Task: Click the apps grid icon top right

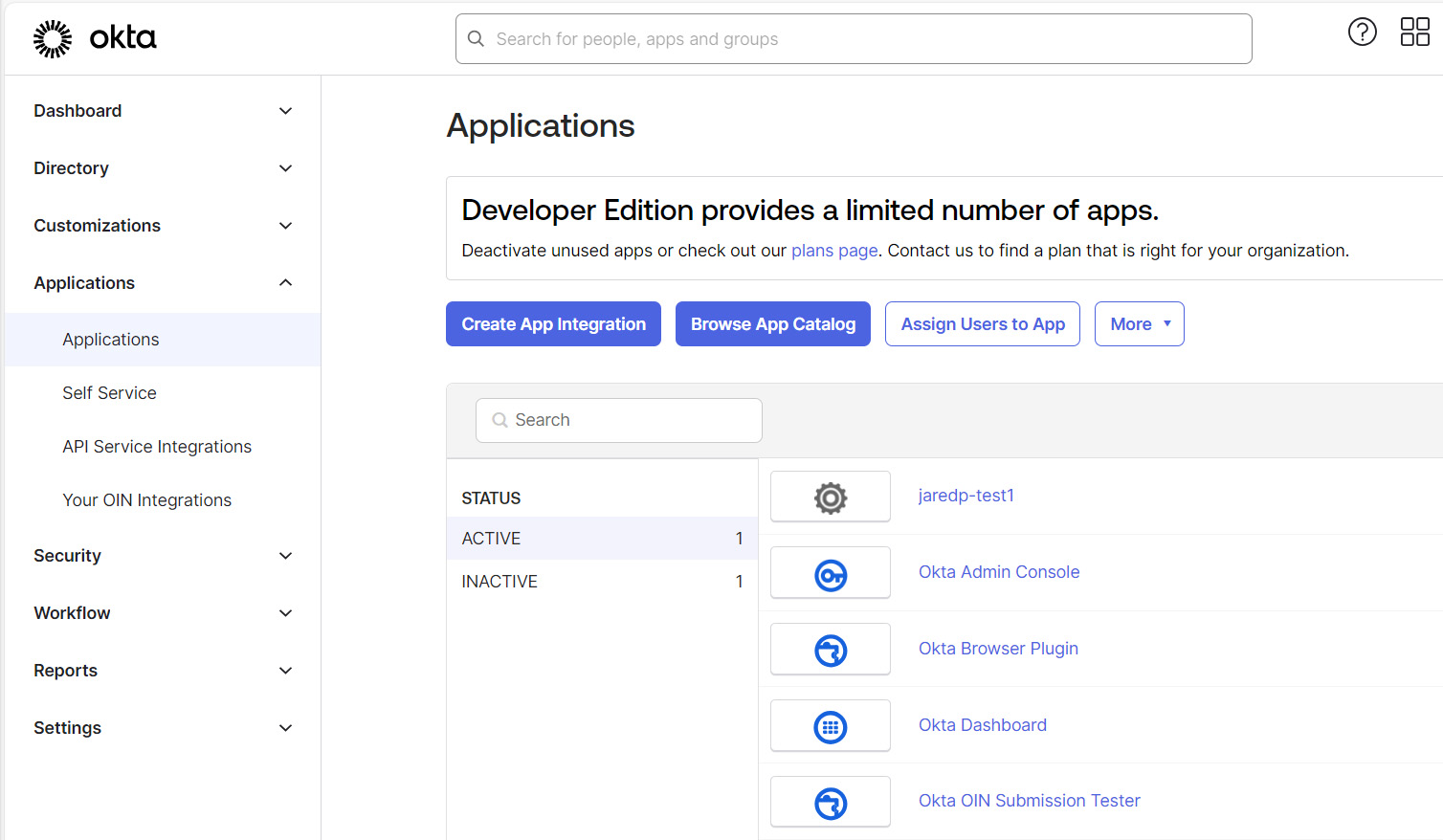Action: click(x=1414, y=32)
